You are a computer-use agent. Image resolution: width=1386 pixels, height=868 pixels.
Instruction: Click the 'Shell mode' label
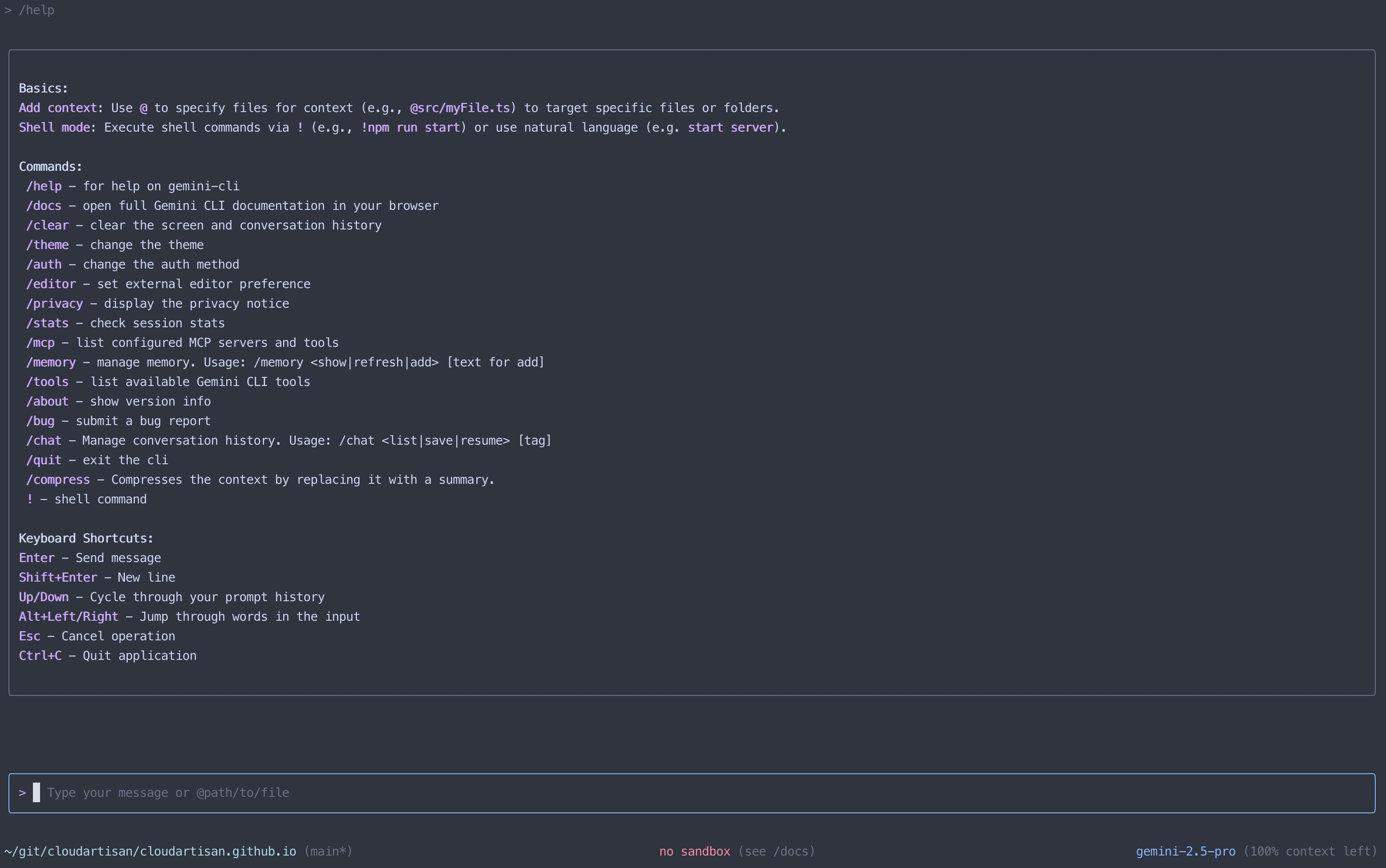(x=55, y=127)
